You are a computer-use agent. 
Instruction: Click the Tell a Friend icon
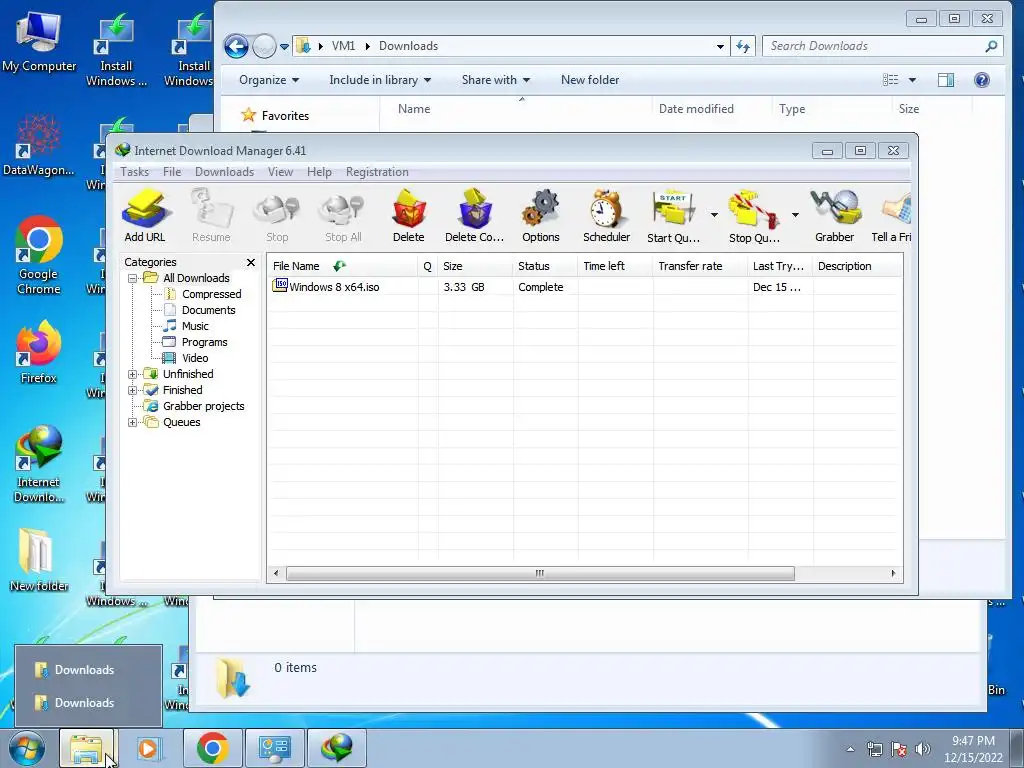(x=892, y=216)
